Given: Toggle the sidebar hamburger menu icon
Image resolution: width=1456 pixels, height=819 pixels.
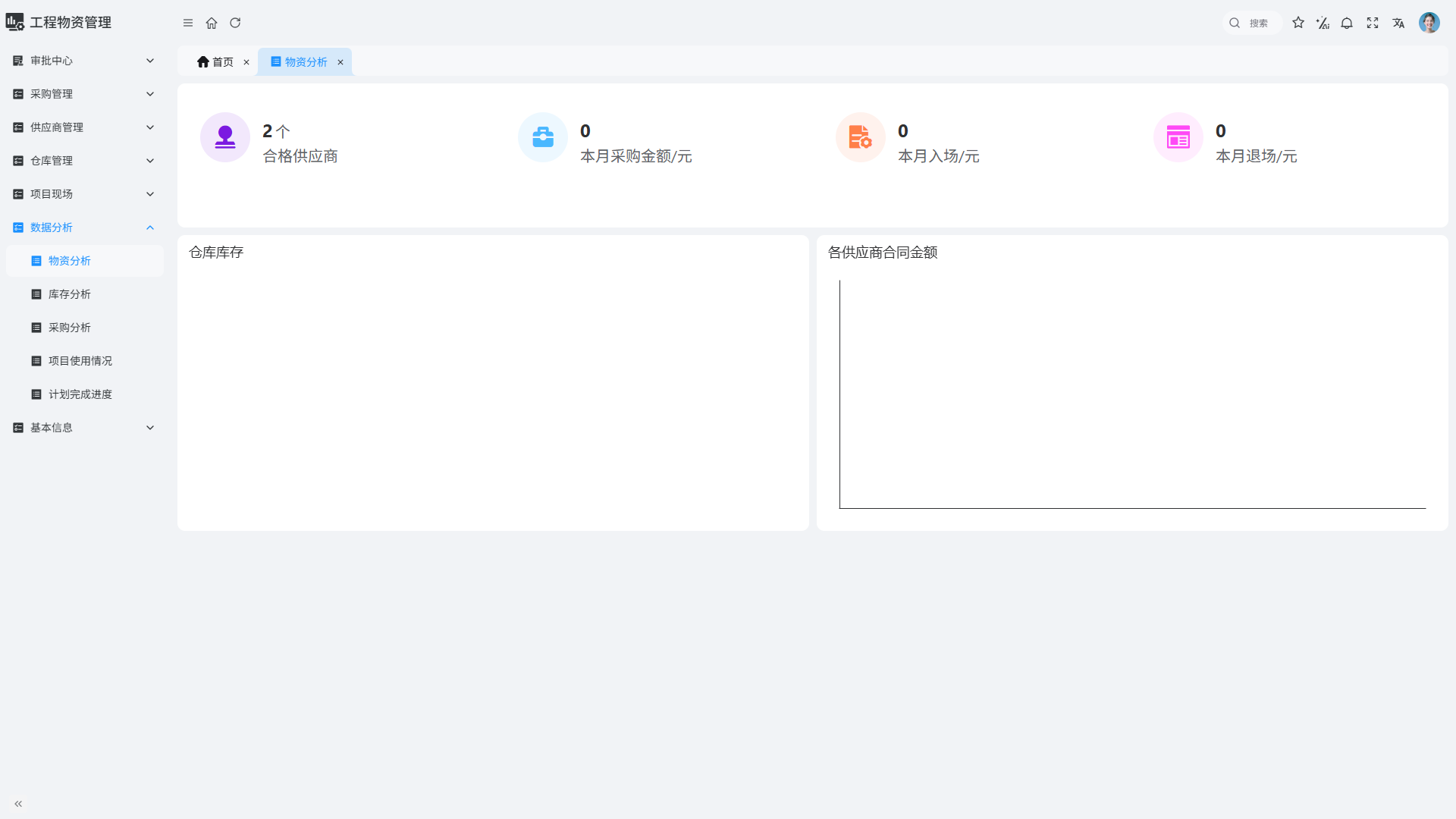Looking at the screenshot, I should coord(188,23).
